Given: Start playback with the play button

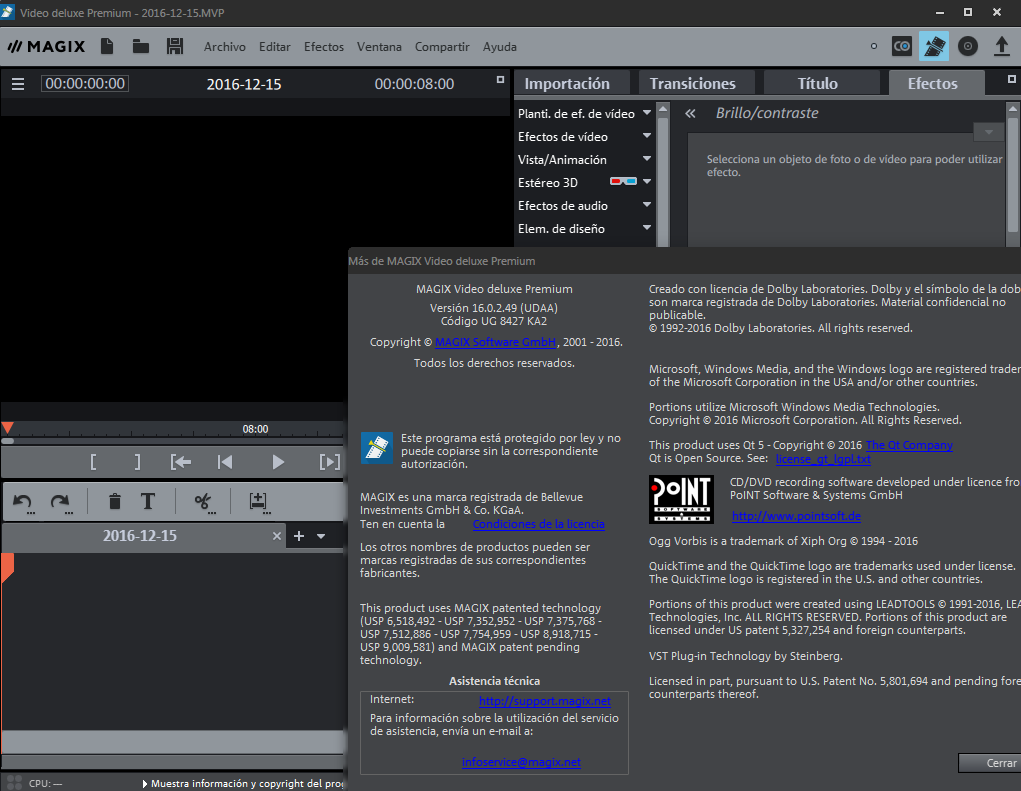Looking at the screenshot, I should 278,462.
